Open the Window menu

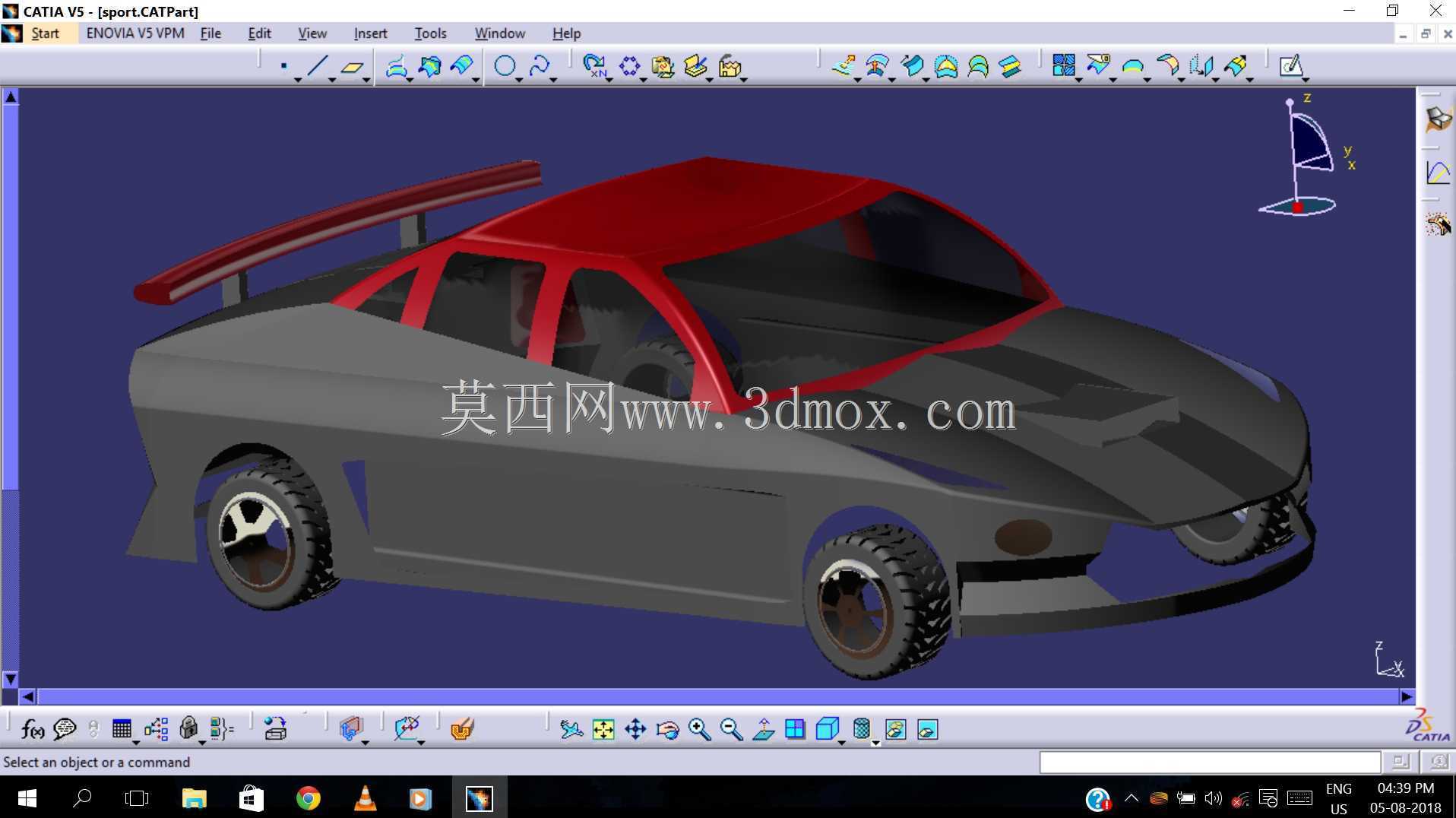[x=500, y=33]
